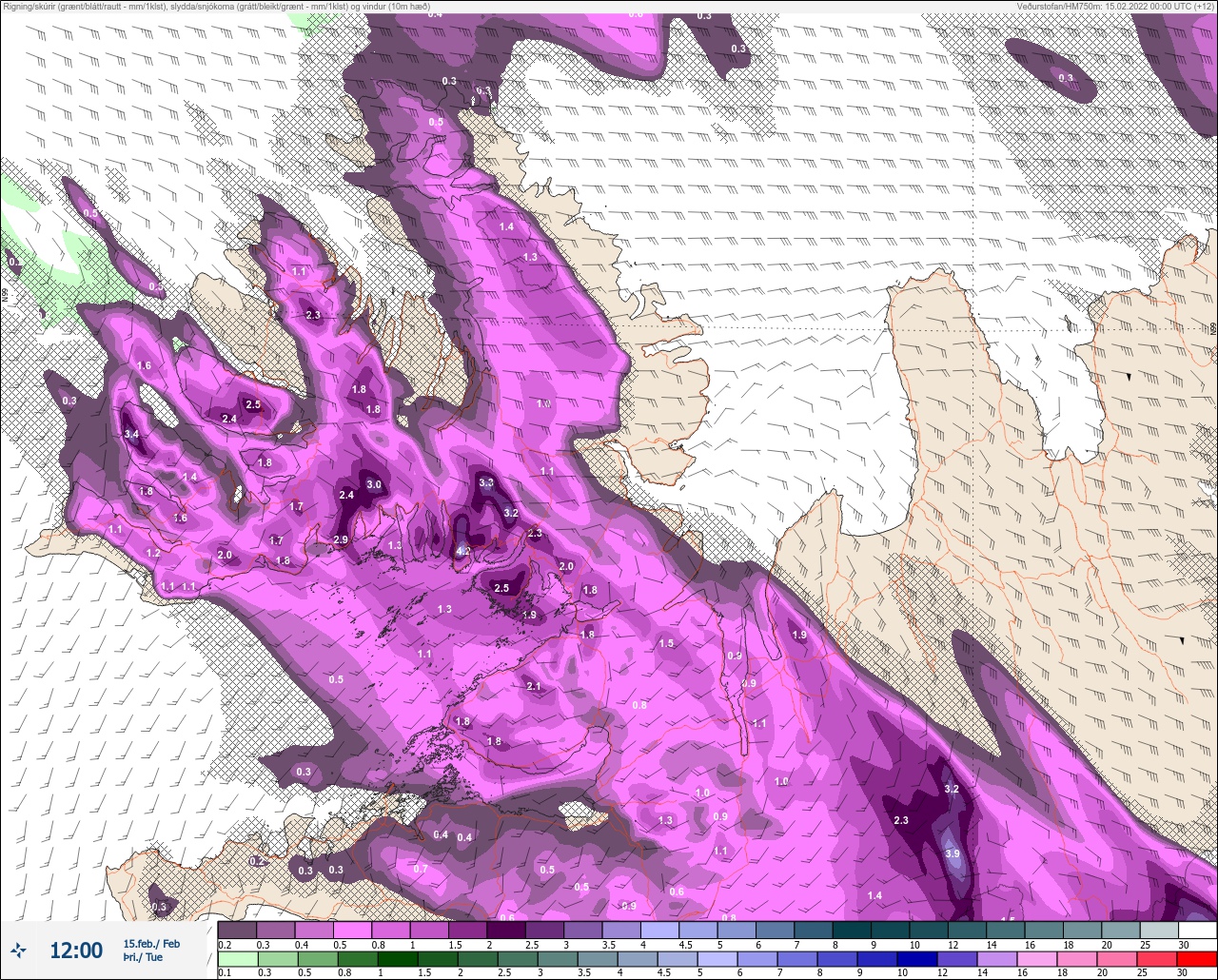
Task: Click the pale green lower-legend swatch labeled 0.1
Action: point(237,959)
